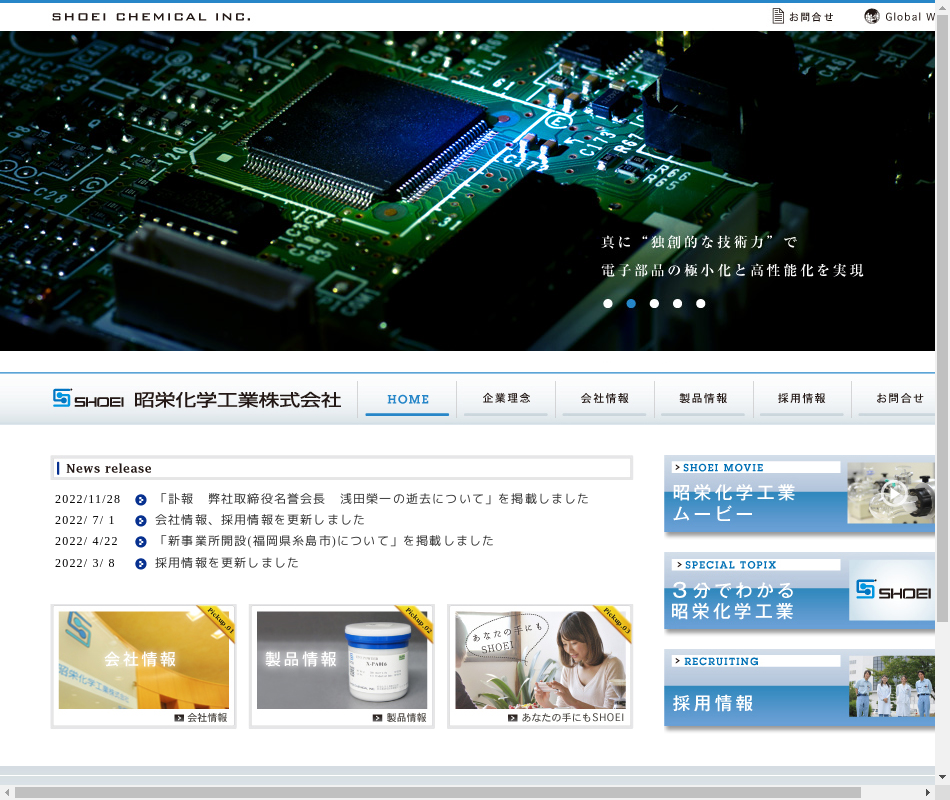Open the RECRUITING 採用情報 side banner

click(x=798, y=688)
